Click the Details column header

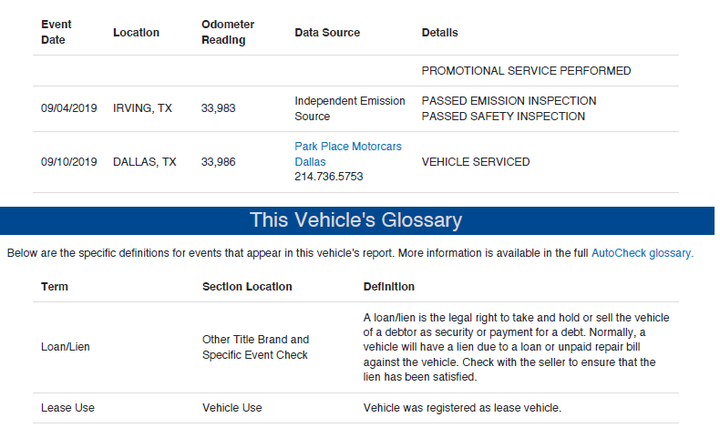(x=439, y=33)
